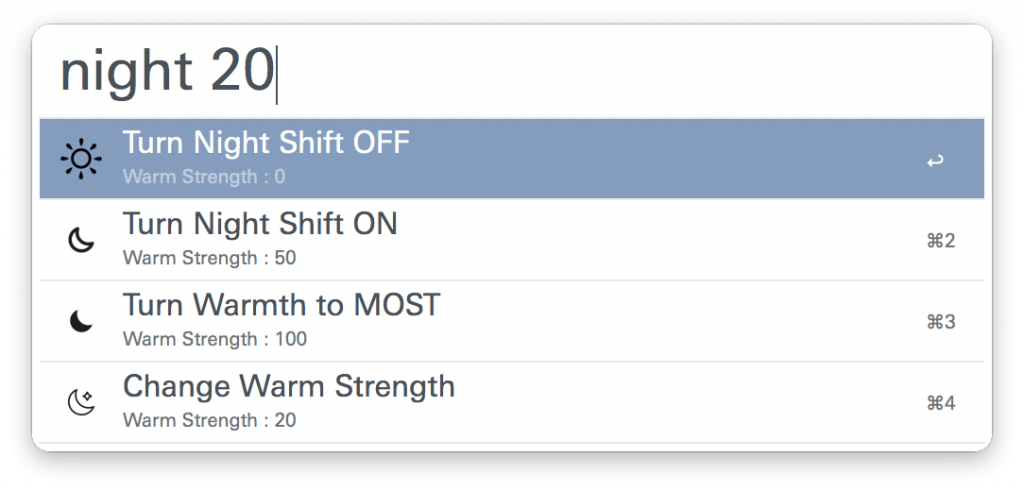Click the ⌘2 shortcut hint
This screenshot has height=491, width=1024.
(x=941, y=240)
